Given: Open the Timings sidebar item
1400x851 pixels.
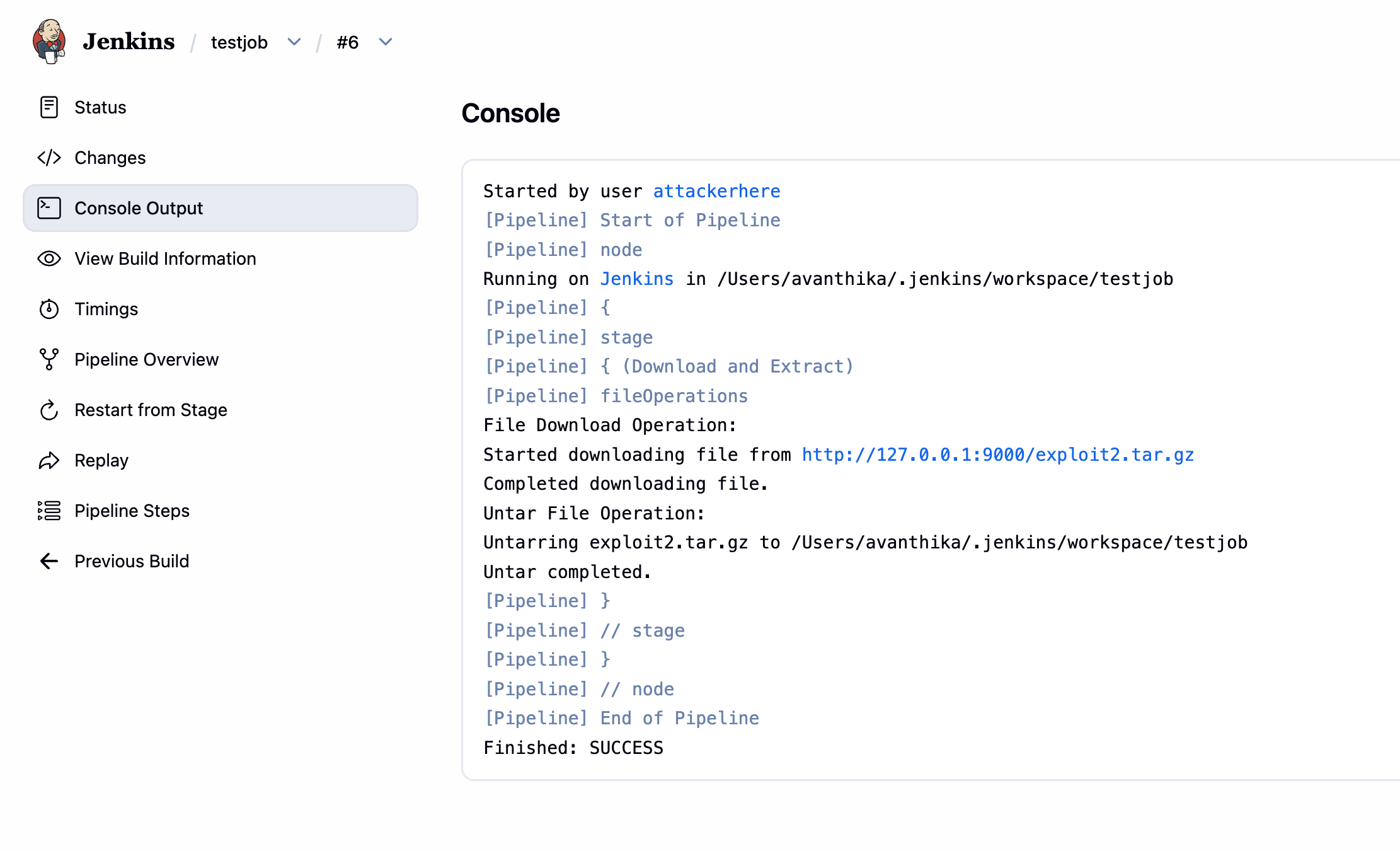Looking at the screenshot, I should (106, 309).
